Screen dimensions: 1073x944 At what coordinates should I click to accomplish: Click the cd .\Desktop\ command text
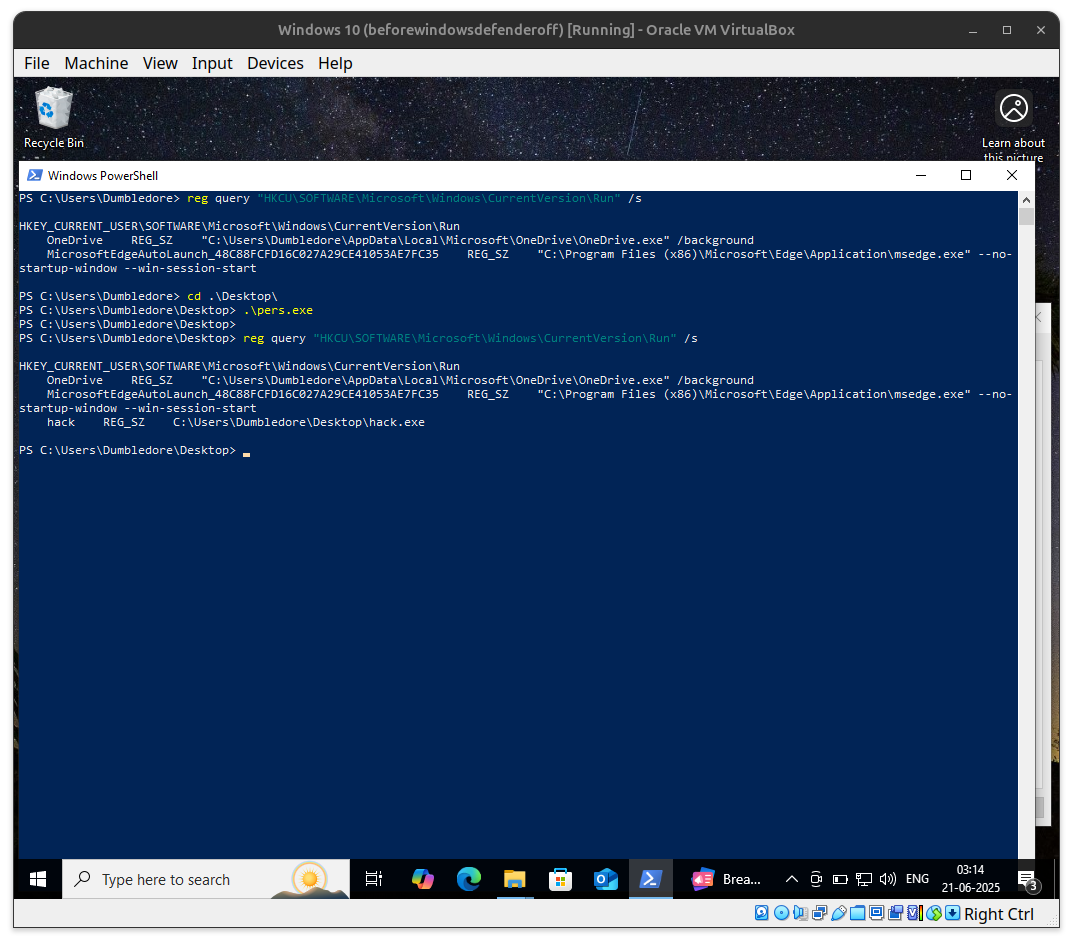tap(232, 296)
